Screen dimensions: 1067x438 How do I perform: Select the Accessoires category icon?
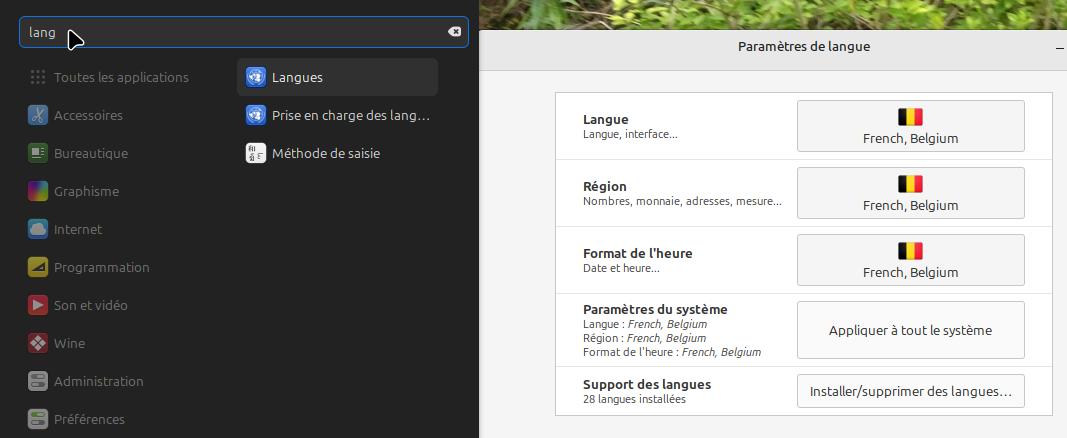coord(38,115)
